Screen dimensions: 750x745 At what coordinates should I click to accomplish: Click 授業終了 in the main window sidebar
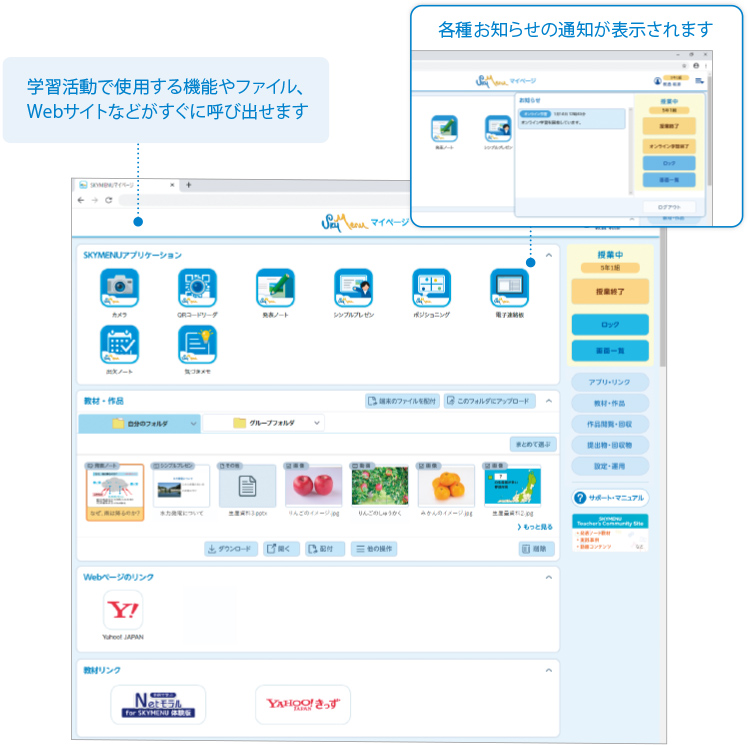(x=610, y=292)
